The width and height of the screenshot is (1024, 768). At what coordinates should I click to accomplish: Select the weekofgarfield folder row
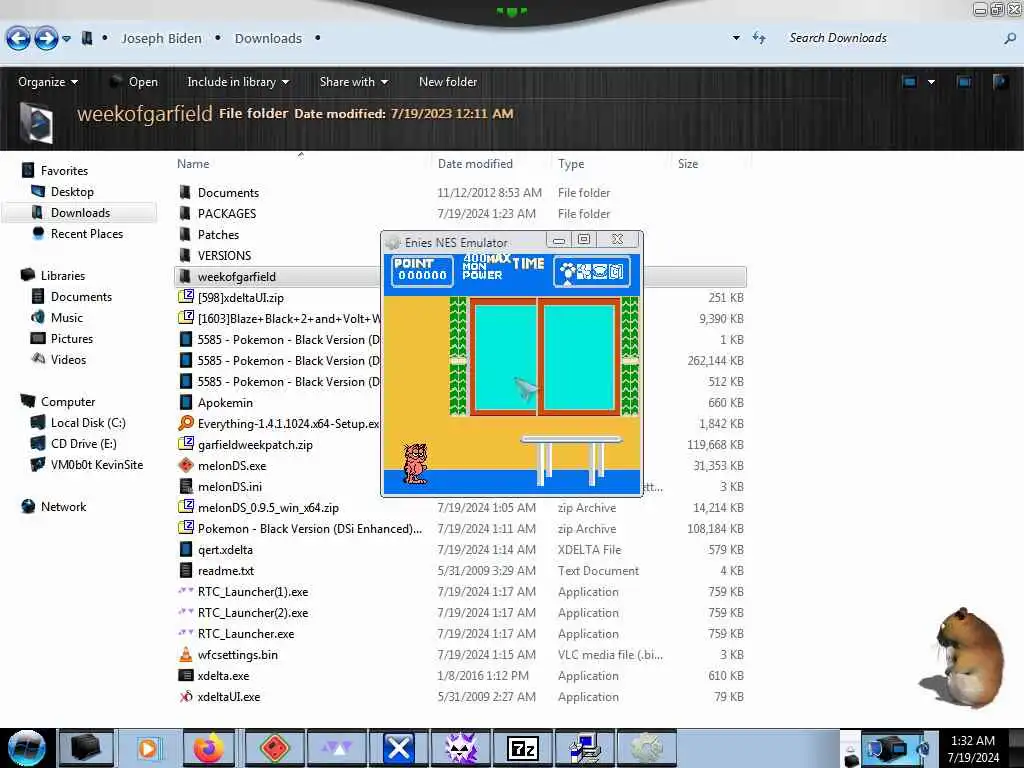[x=460, y=277]
